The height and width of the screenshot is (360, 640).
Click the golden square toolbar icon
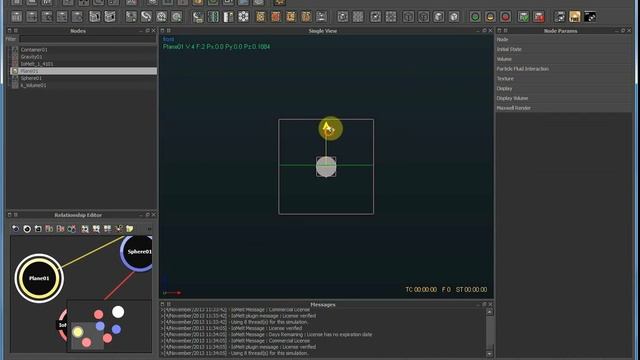575,17
